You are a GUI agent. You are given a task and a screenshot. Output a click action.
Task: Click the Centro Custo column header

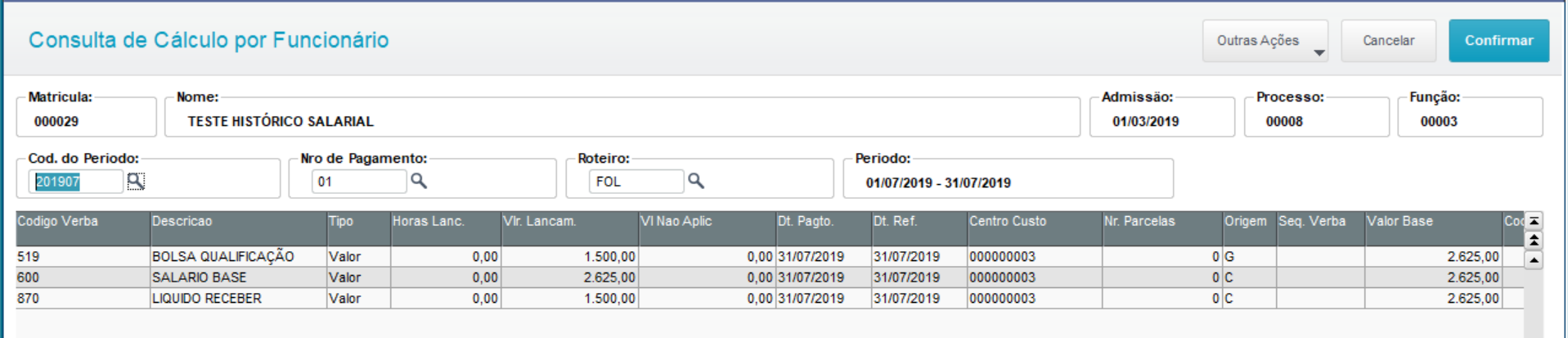(1036, 228)
